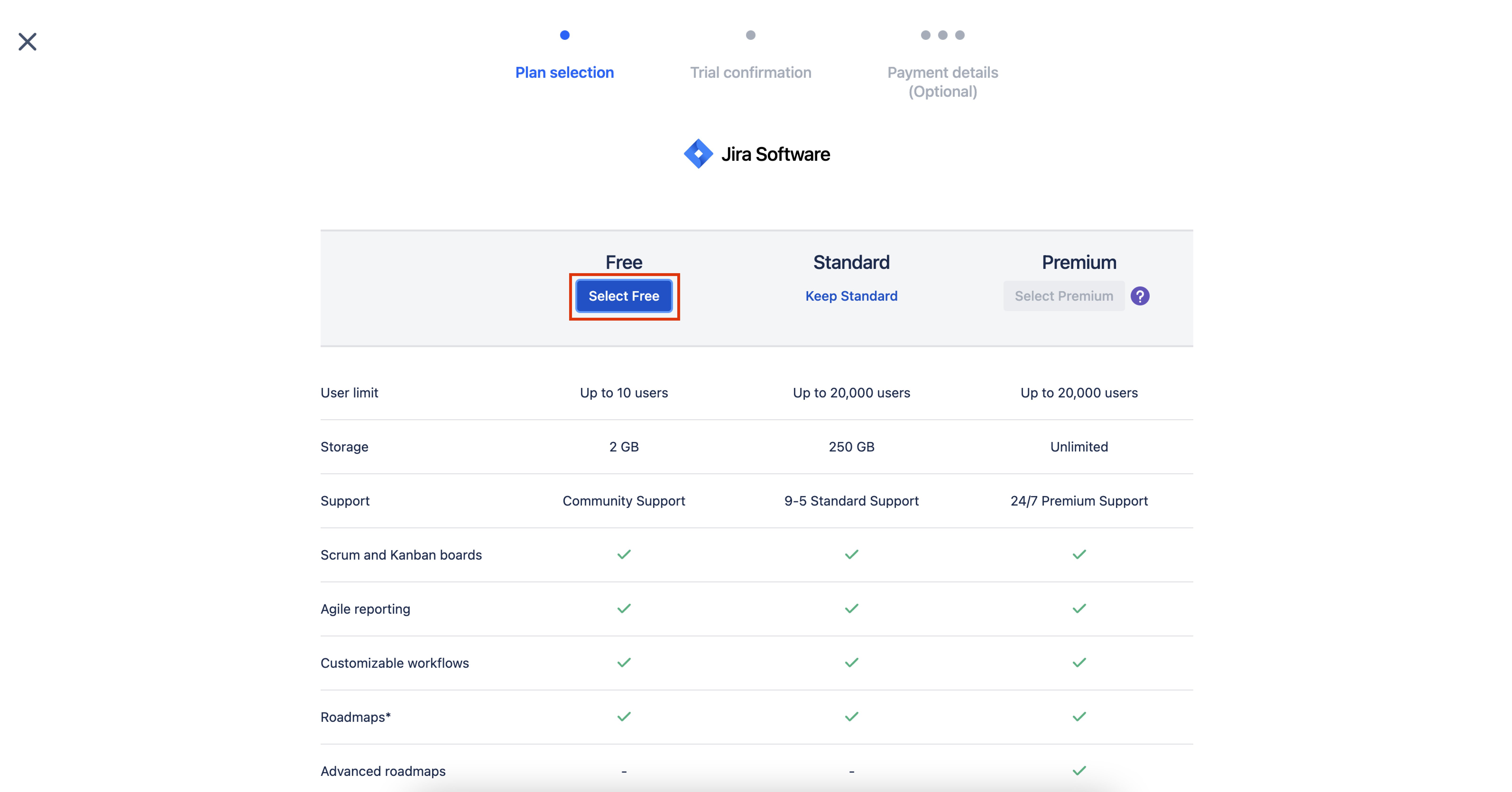The width and height of the screenshot is (1512, 792).
Task: Click Standard checkmark for Roadmaps
Action: click(x=851, y=716)
